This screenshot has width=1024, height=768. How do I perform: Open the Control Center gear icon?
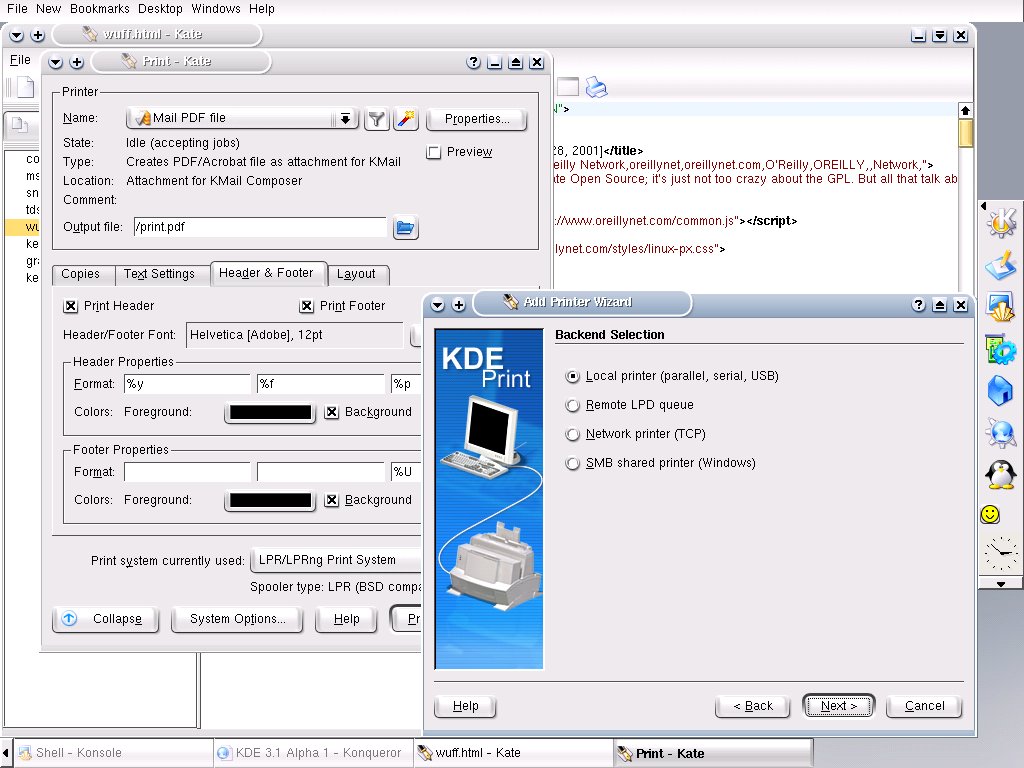click(x=1000, y=349)
